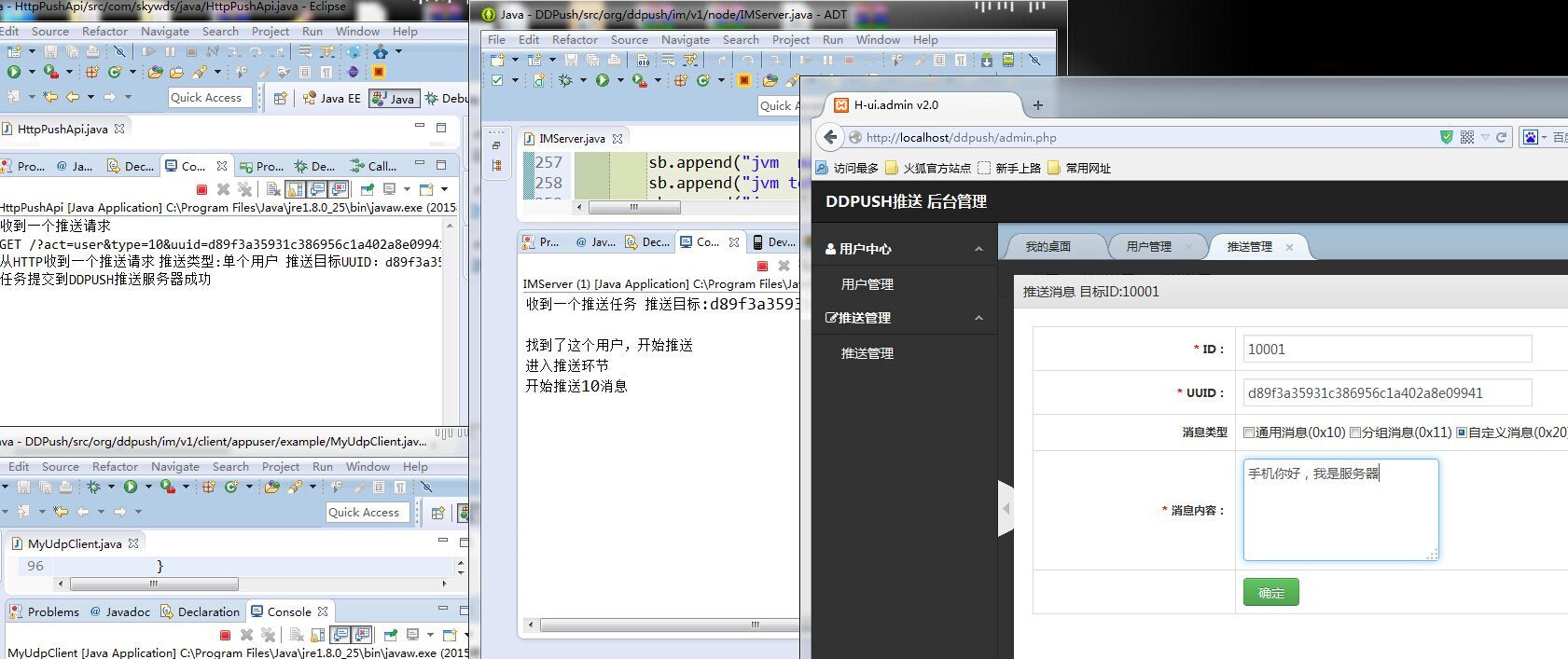This screenshot has height=659, width=1568.
Task: Click IMServer editor horizontal scrollbar thumb
Action: [x=634, y=207]
